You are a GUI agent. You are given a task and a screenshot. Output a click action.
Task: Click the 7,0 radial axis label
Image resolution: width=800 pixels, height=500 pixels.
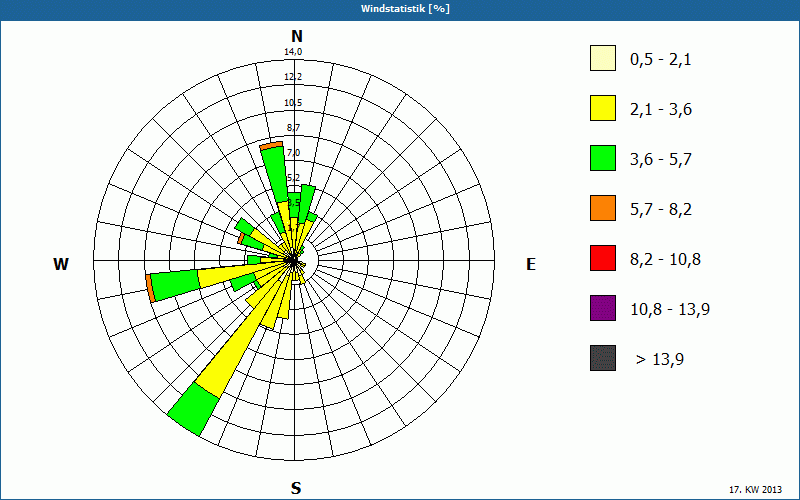tap(293, 153)
